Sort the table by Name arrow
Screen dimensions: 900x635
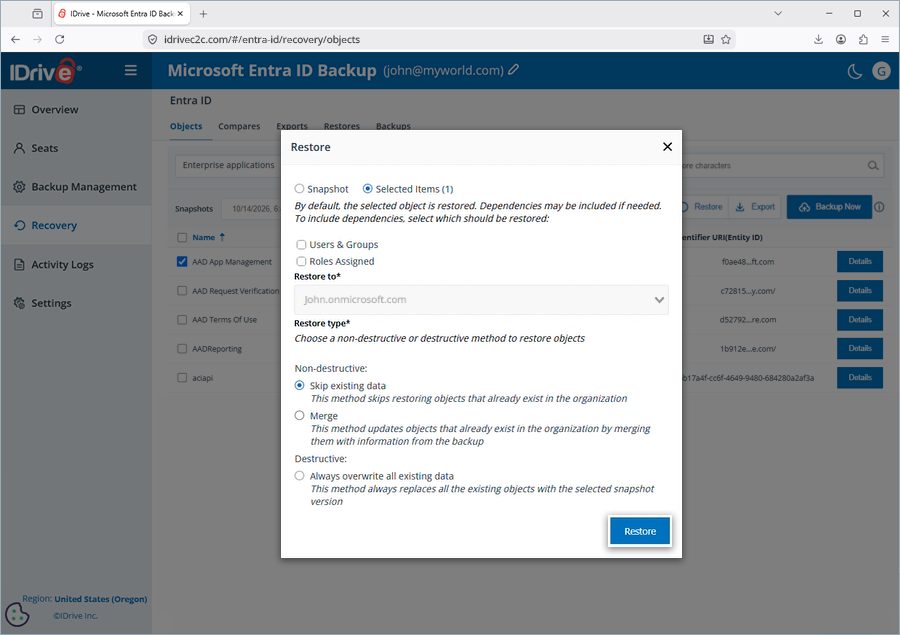(x=222, y=237)
